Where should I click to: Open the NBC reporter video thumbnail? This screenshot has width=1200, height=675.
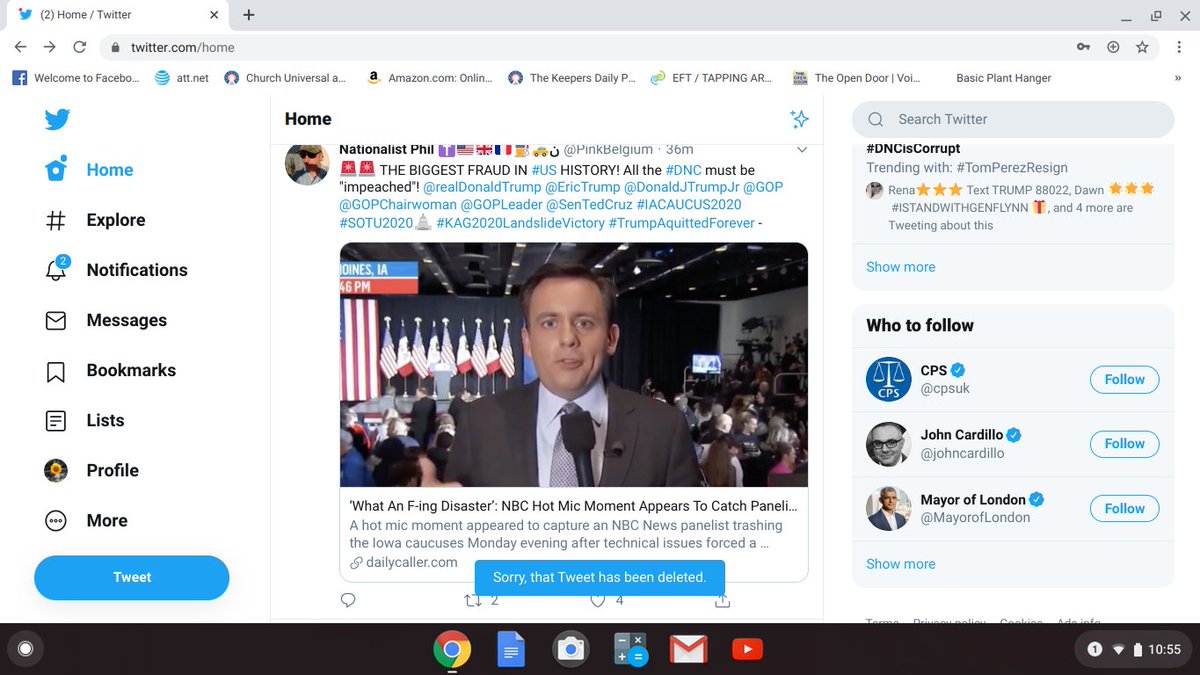[573, 365]
